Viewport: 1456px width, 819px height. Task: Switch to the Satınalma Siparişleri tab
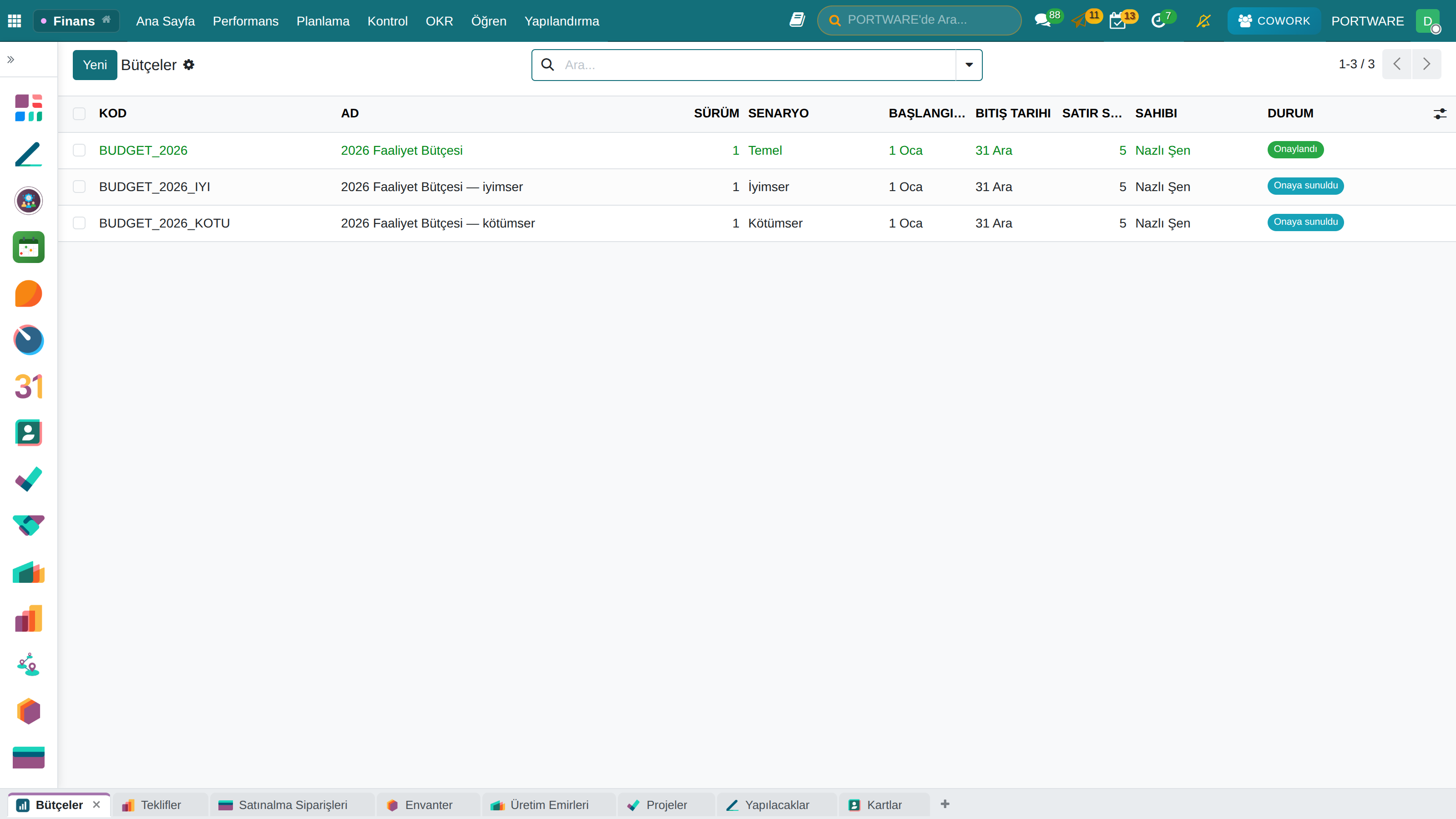point(292,805)
